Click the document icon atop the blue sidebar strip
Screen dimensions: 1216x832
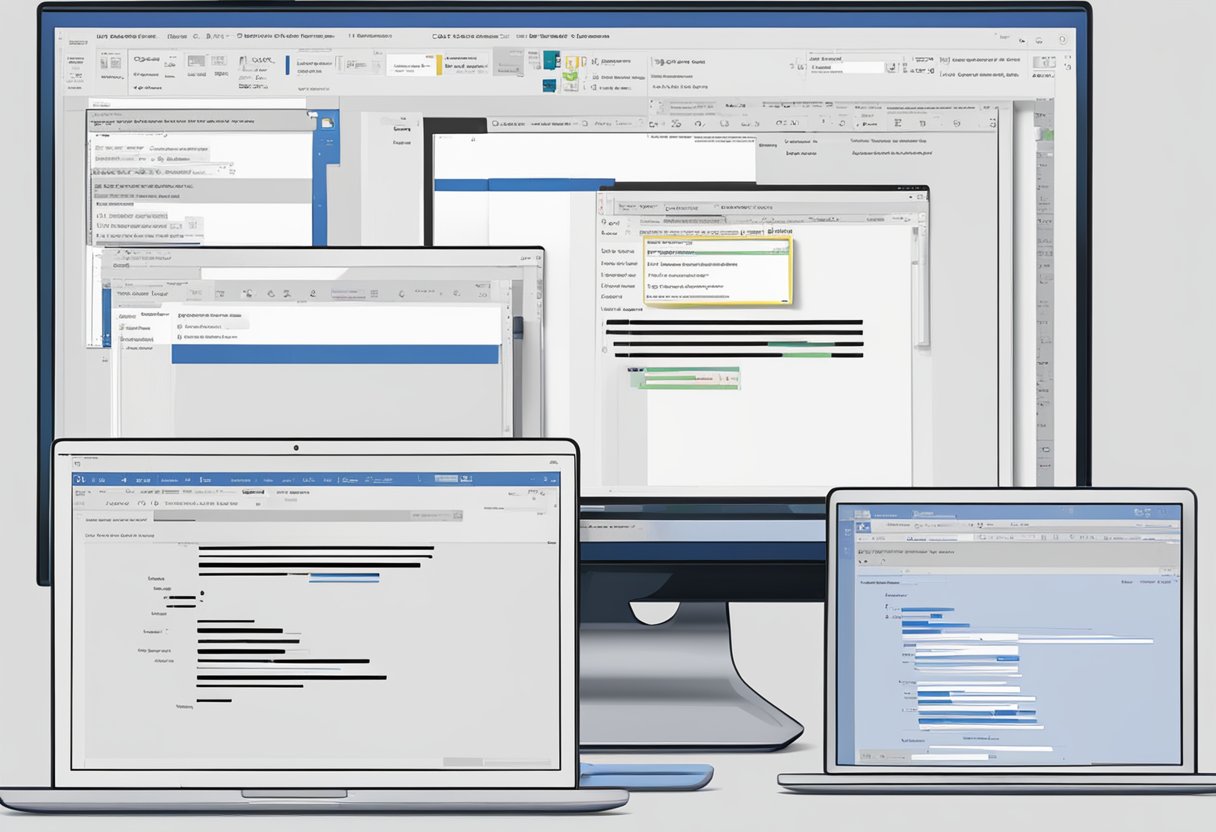325,121
